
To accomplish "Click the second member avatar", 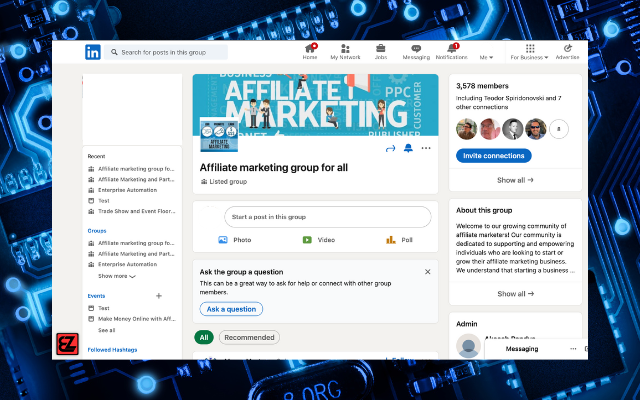I will [489, 129].
